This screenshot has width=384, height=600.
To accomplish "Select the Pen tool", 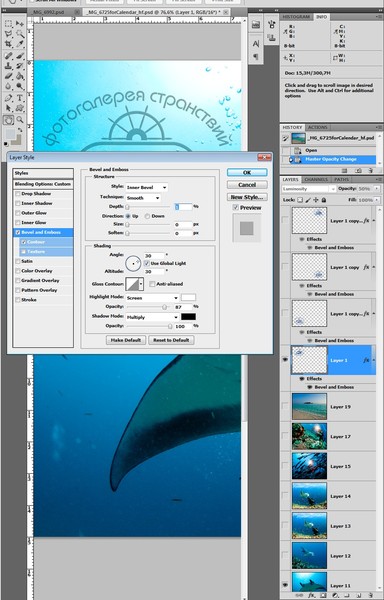I will tap(8, 98).
